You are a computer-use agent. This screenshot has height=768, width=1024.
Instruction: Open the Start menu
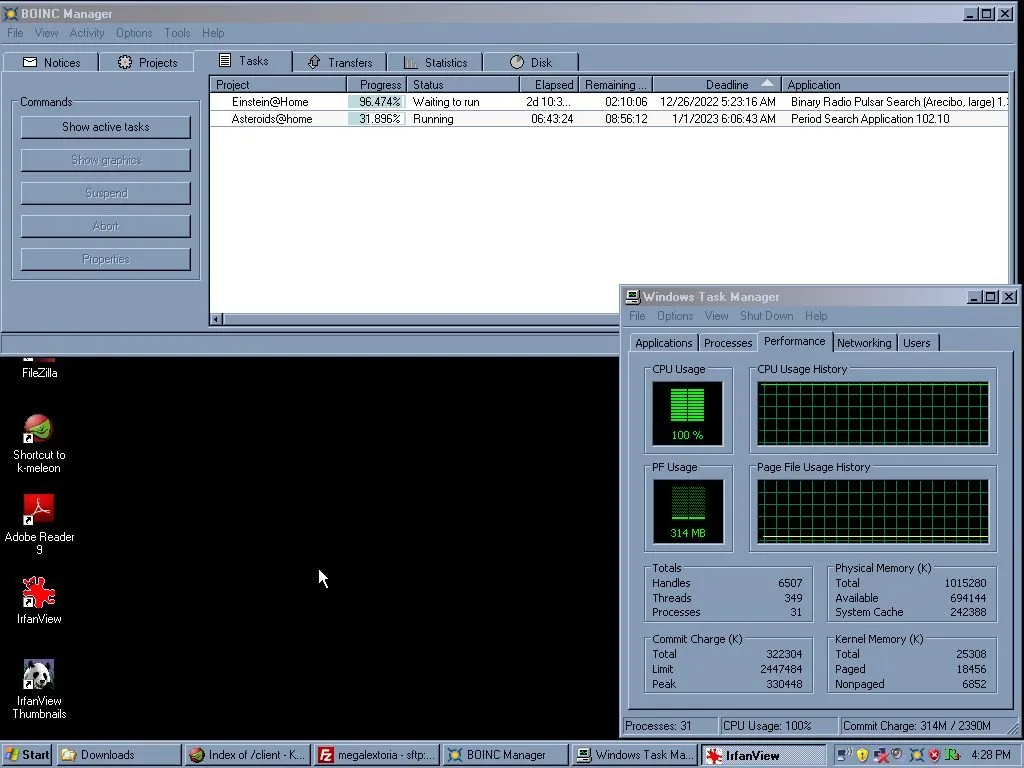pyautogui.click(x=27, y=755)
